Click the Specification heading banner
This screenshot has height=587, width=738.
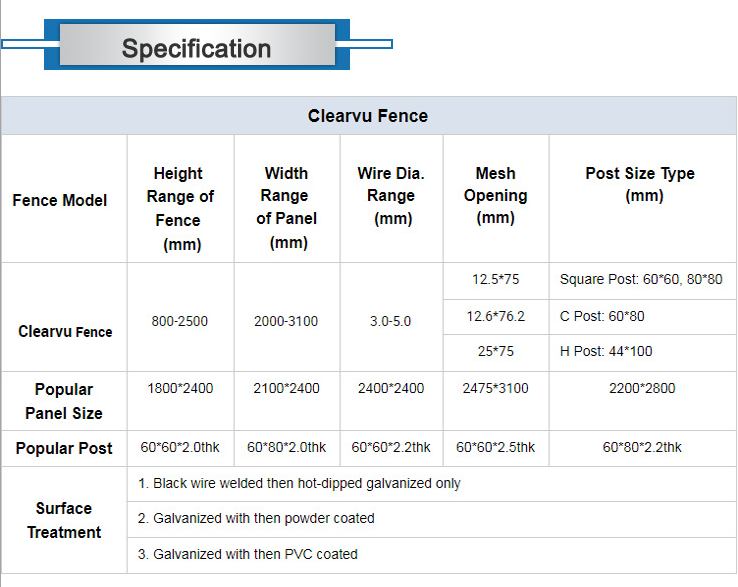(x=197, y=45)
